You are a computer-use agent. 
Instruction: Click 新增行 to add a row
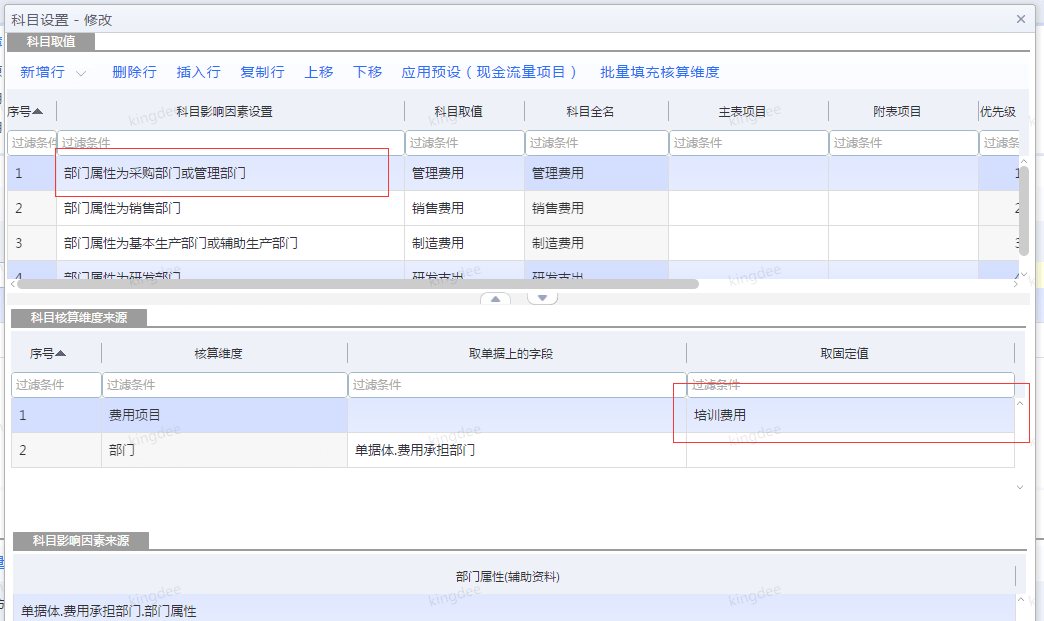42,72
